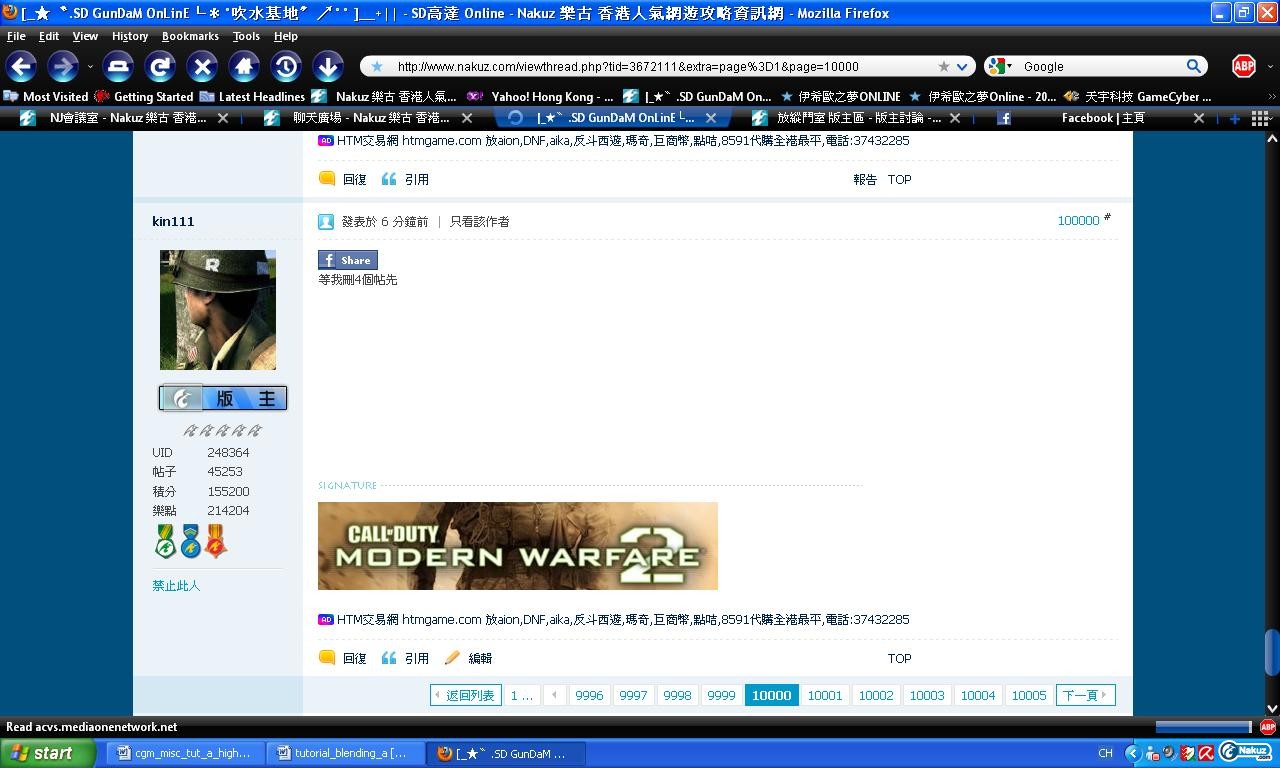The height and width of the screenshot is (768, 1280).
Task: Open the History clock toolbar icon
Action: [x=286, y=66]
